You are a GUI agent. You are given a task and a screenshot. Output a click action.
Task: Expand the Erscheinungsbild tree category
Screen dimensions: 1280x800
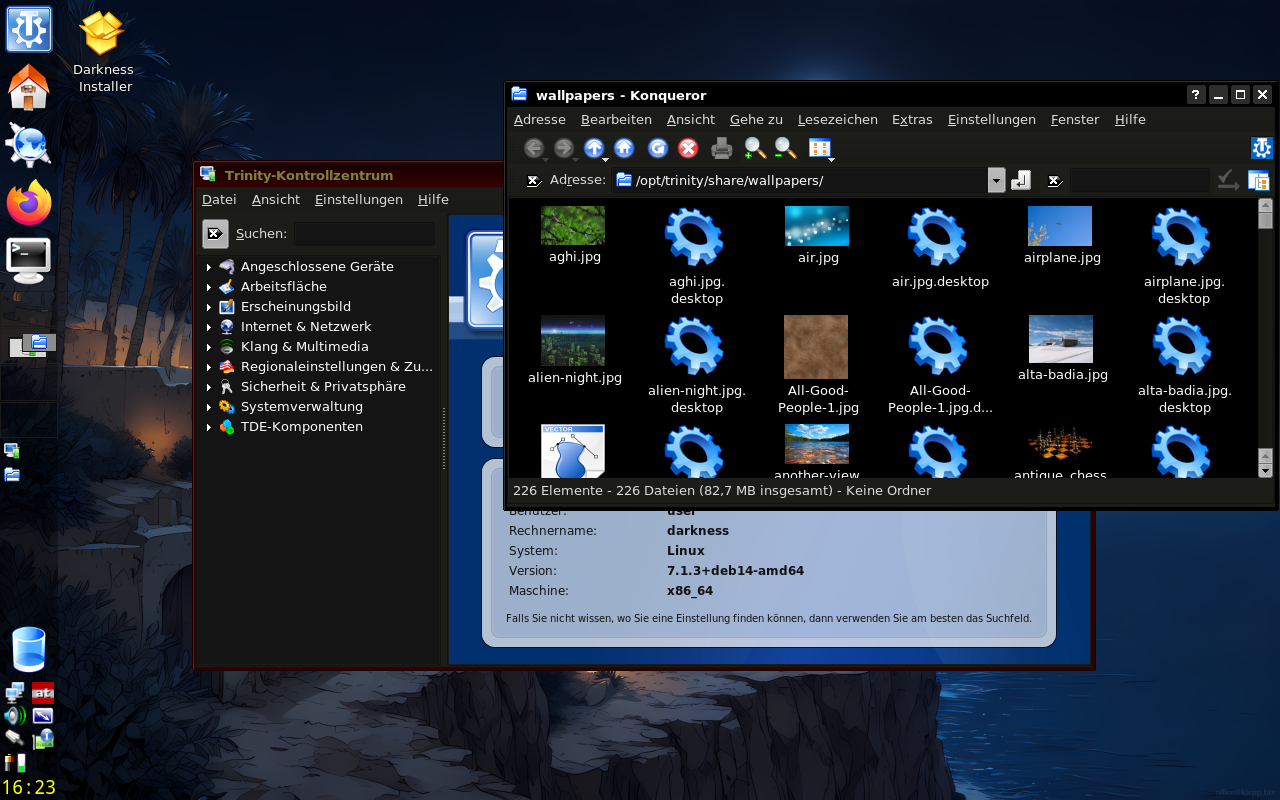(x=209, y=307)
